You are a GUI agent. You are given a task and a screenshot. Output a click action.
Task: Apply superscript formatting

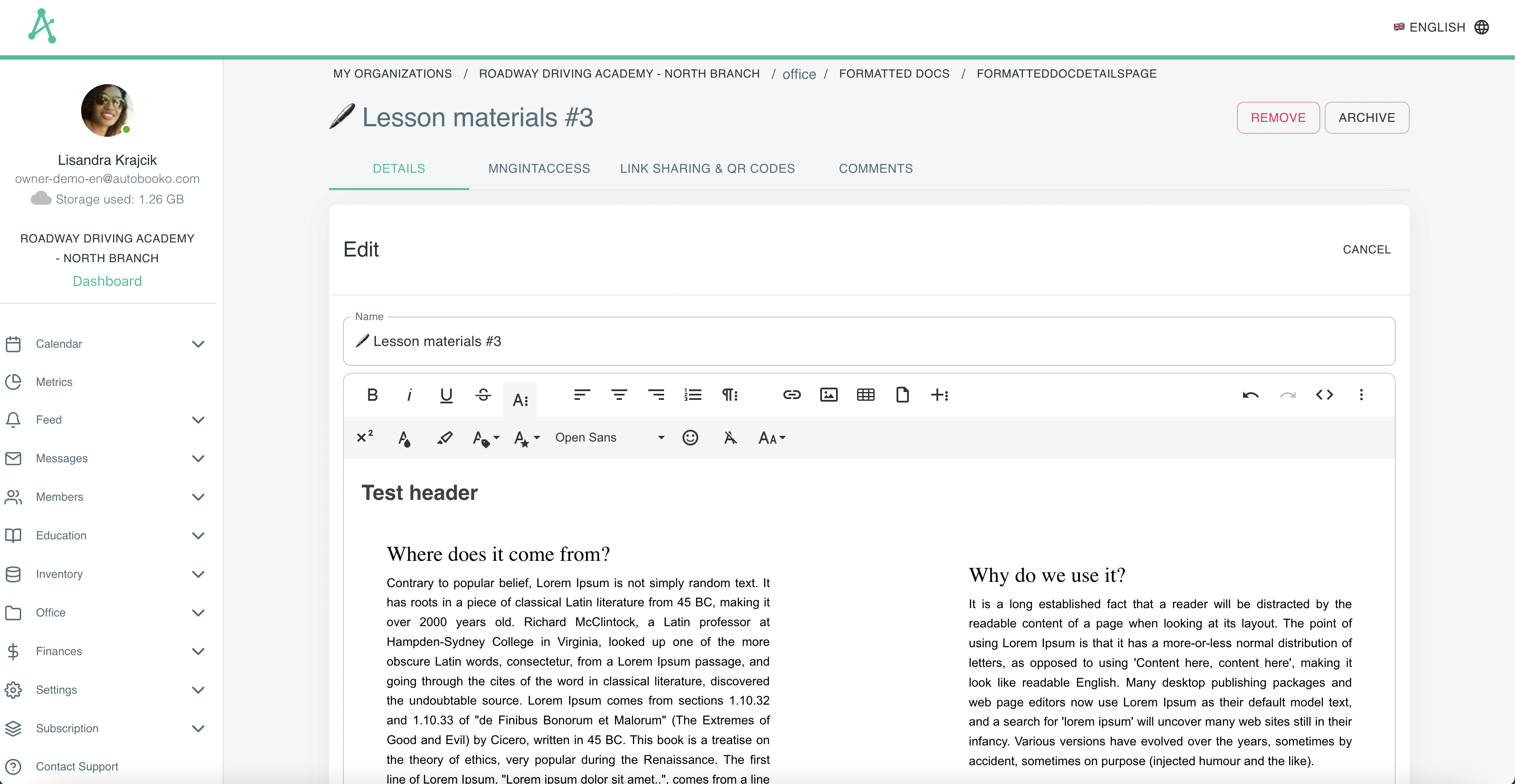pyautogui.click(x=364, y=438)
